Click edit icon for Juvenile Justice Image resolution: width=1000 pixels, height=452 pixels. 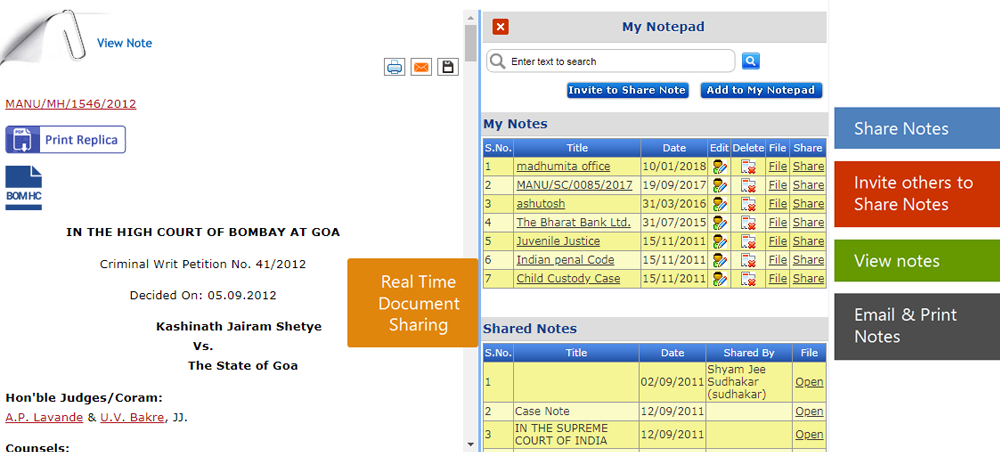[719, 241]
